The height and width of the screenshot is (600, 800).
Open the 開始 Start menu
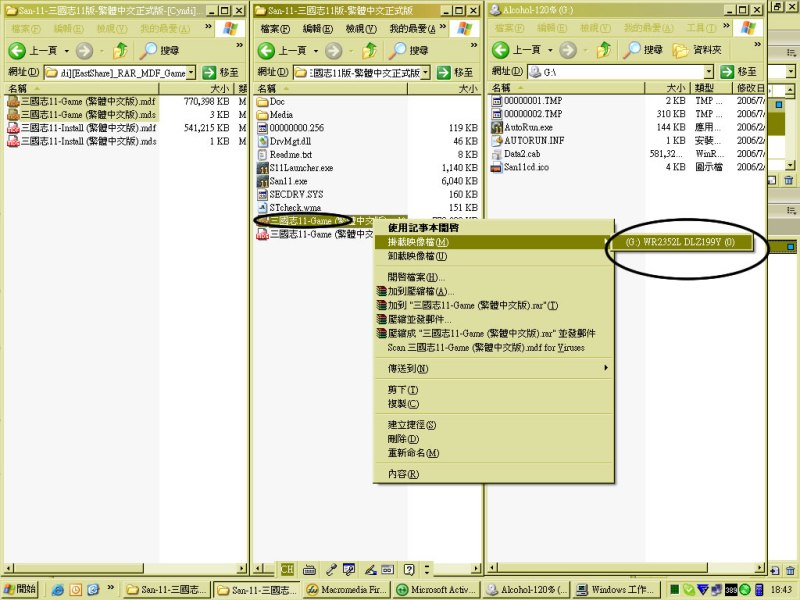coord(20,589)
